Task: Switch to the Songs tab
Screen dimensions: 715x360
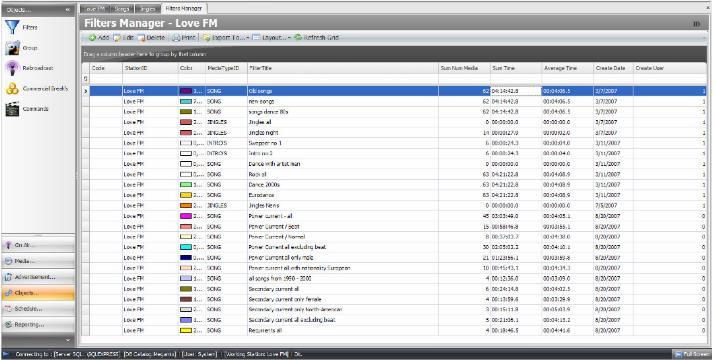Action: click(x=122, y=9)
